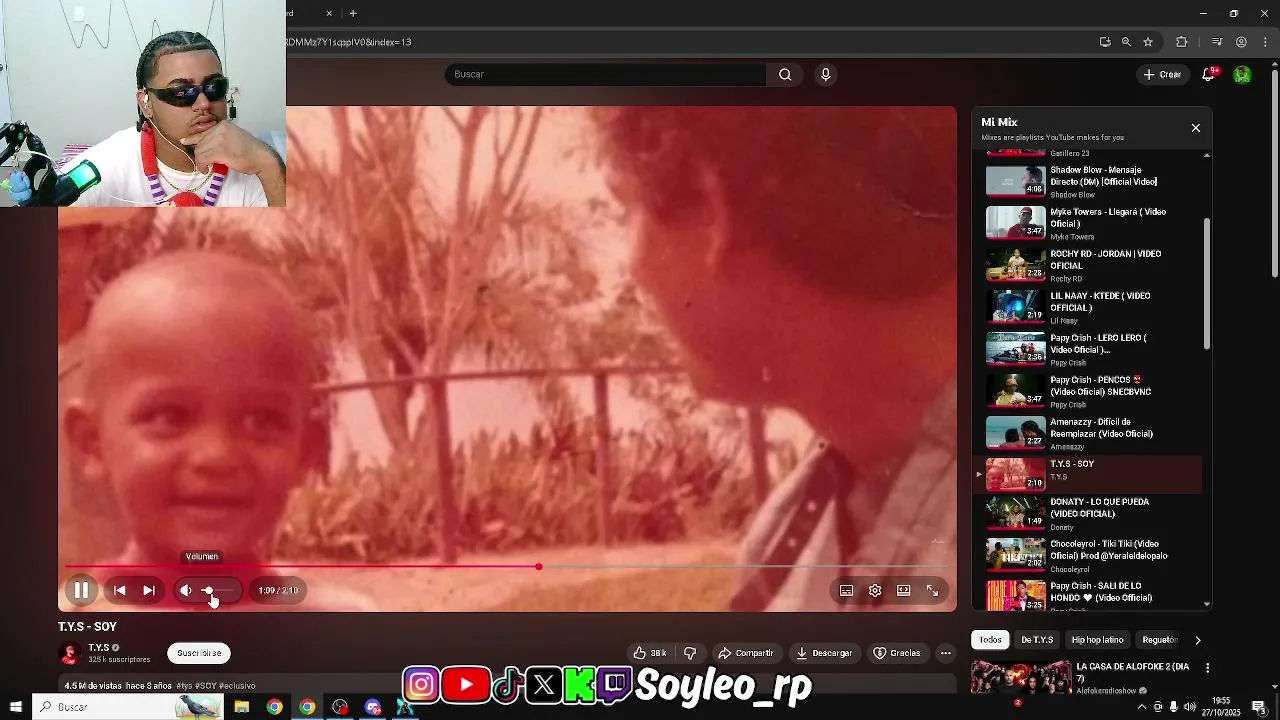The image size is (1280, 720).
Task: Open the YouTube account avatar menu
Action: (x=1242, y=74)
